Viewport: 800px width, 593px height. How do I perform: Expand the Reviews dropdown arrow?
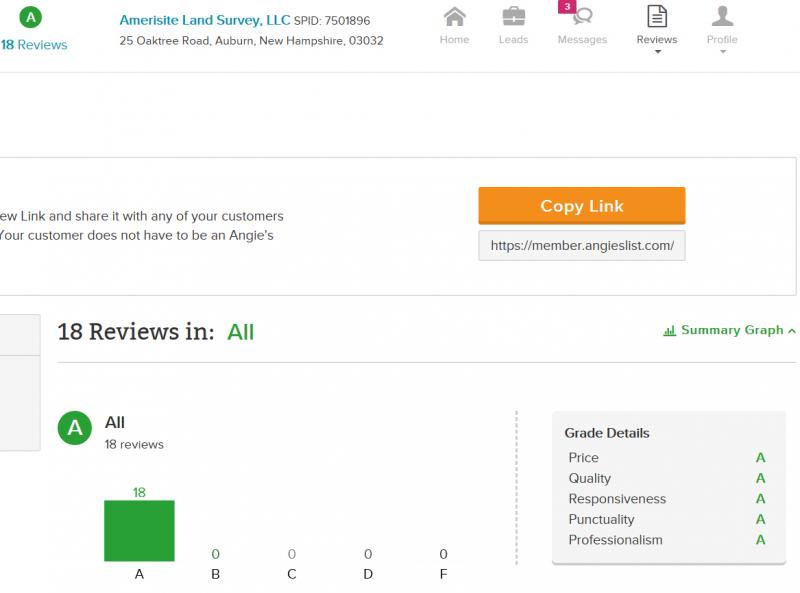tap(657, 52)
